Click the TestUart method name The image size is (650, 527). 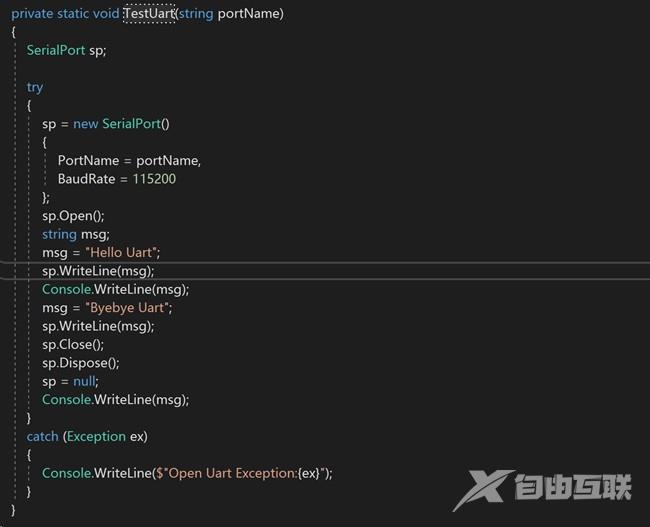tap(148, 14)
